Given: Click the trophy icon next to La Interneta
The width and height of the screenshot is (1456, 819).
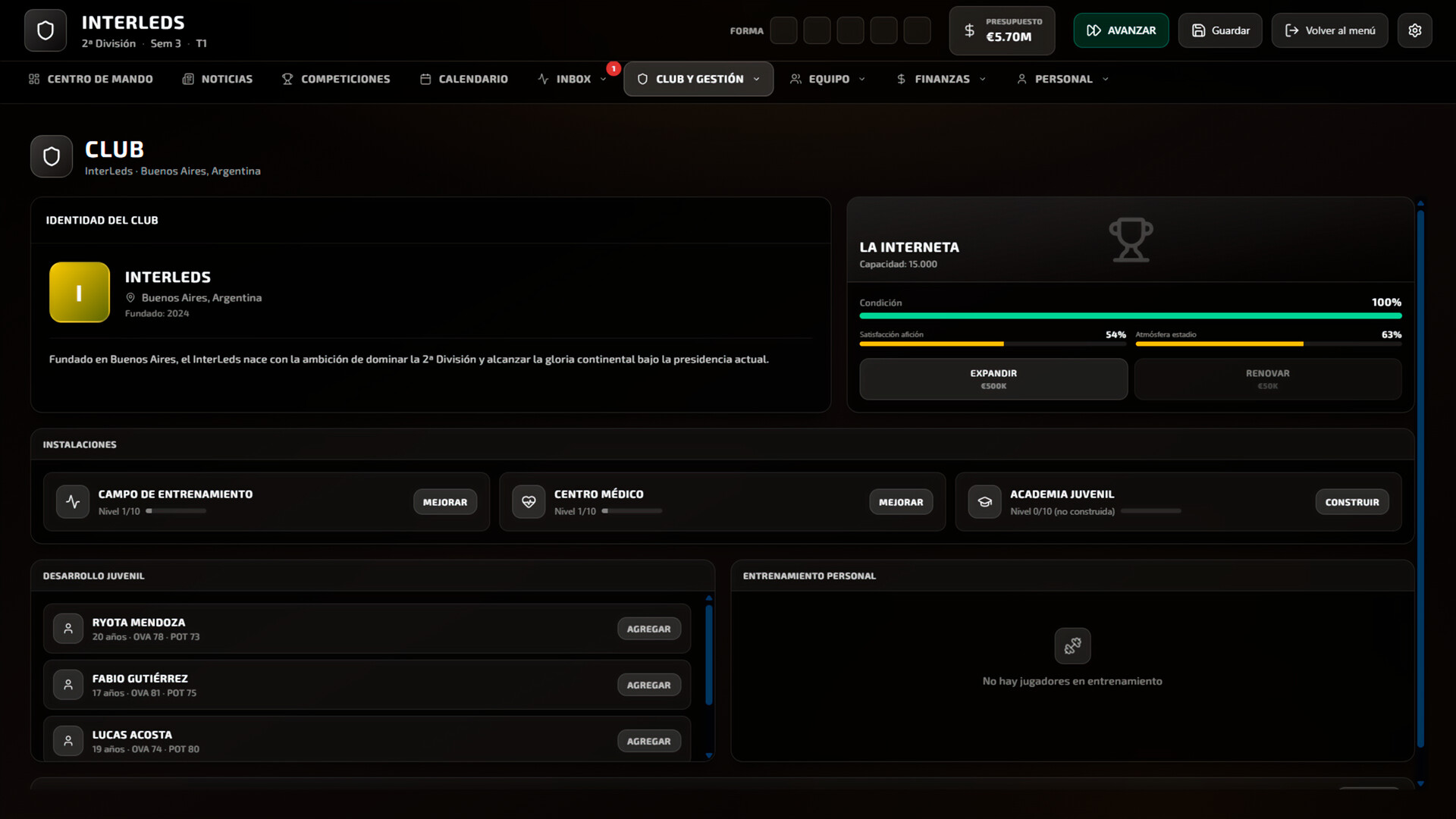Looking at the screenshot, I should [x=1130, y=238].
